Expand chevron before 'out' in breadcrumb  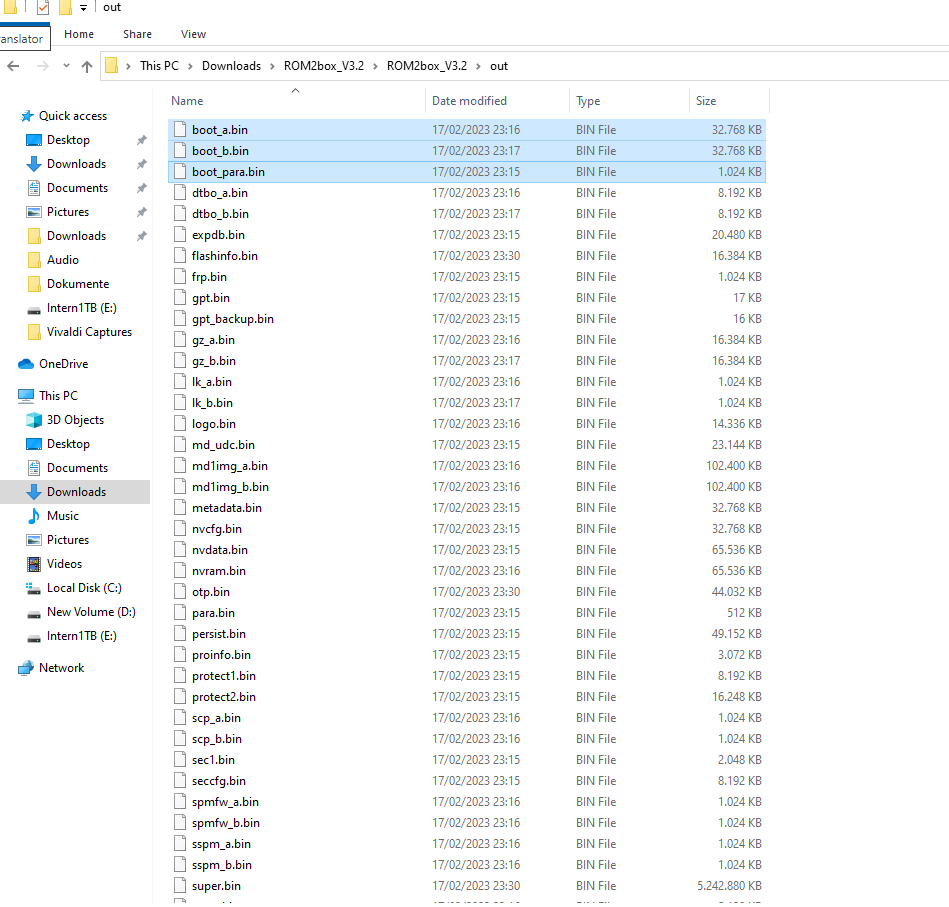click(x=478, y=66)
